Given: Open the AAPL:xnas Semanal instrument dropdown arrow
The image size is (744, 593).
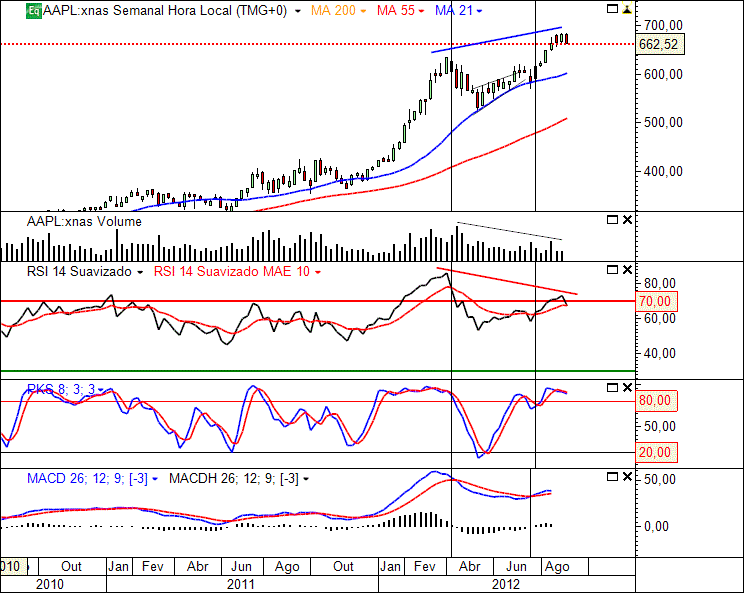Looking at the screenshot, I should pos(298,11).
